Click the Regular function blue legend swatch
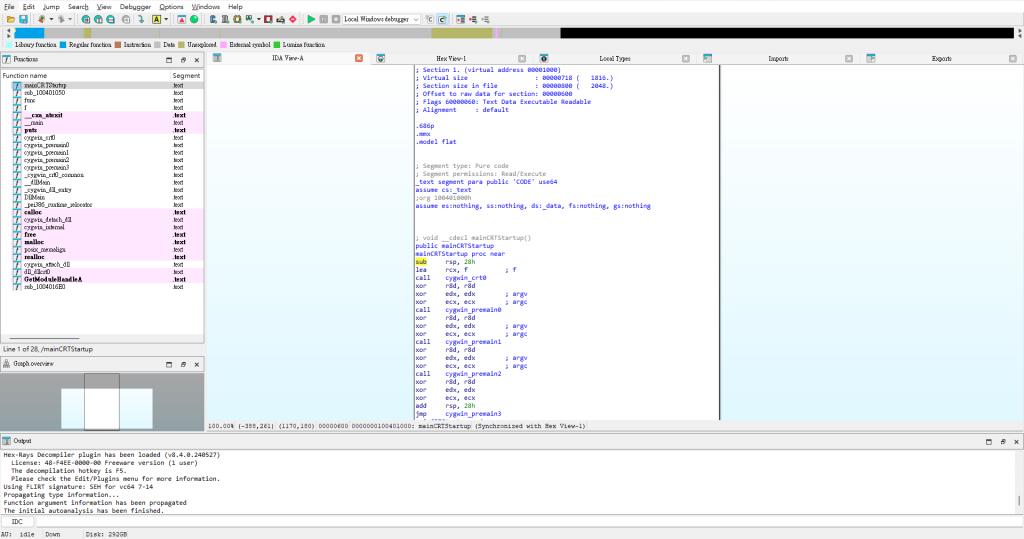Viewport: 1024px width, 539px height. [63, 44]
